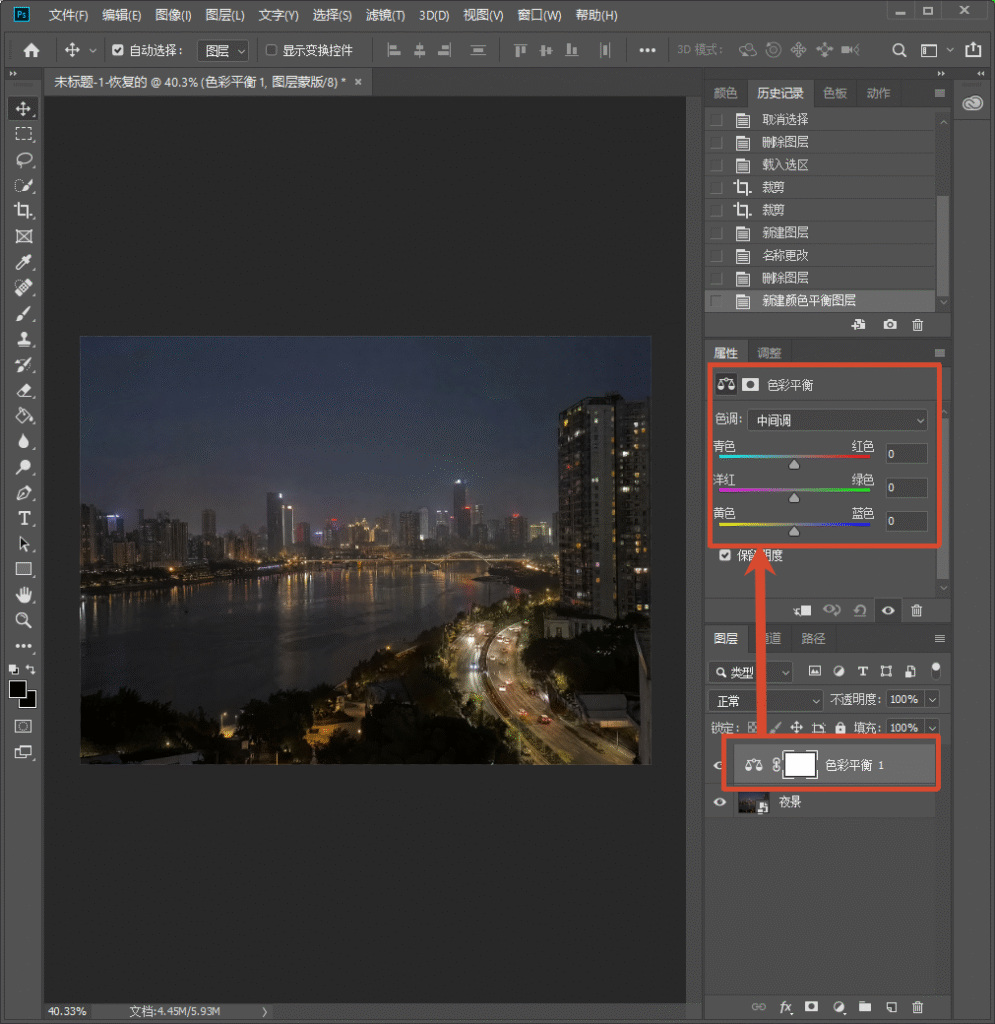Expand the 不透明度 opacity dropdown arrow
Viewport: 995px width, 1024px height.
pyautogui.click(x=933, y=699)
